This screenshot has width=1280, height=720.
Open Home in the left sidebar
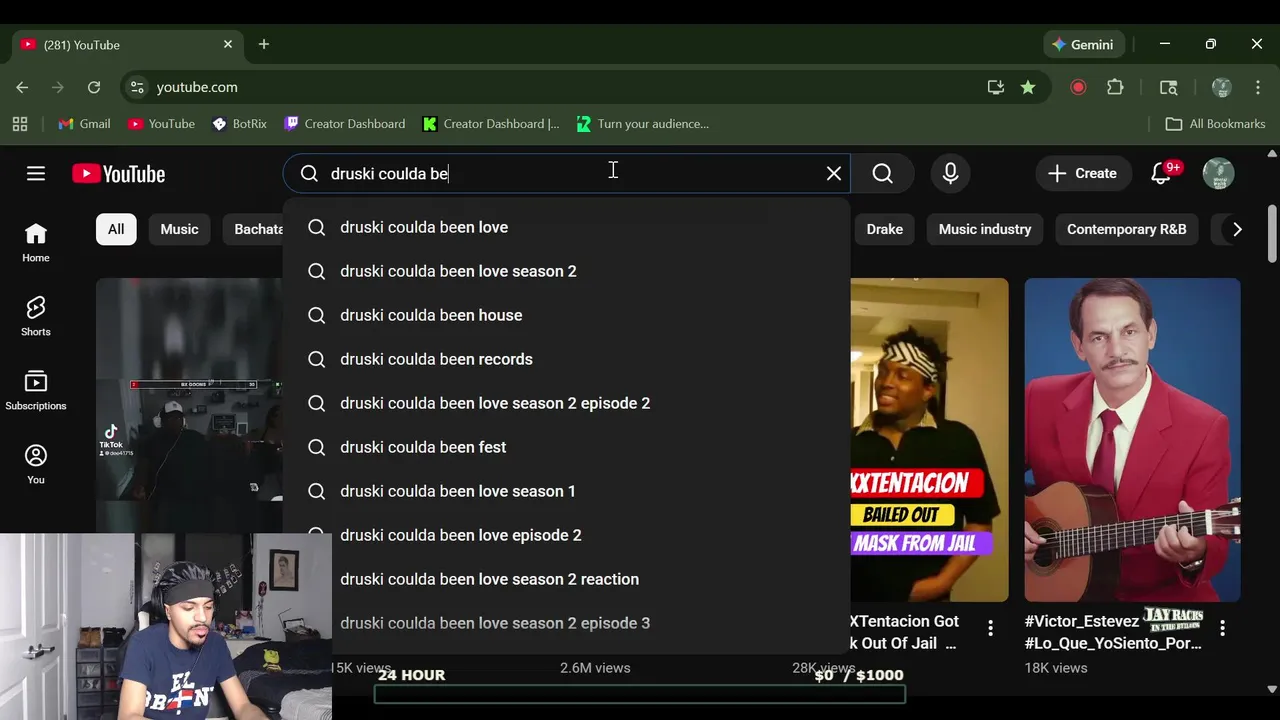36,243
